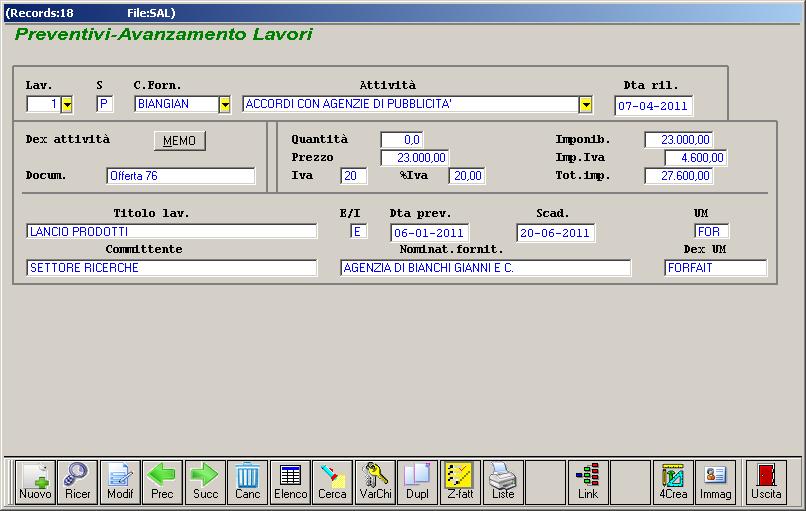Edit the record with Modif

(x=120, y=482)
